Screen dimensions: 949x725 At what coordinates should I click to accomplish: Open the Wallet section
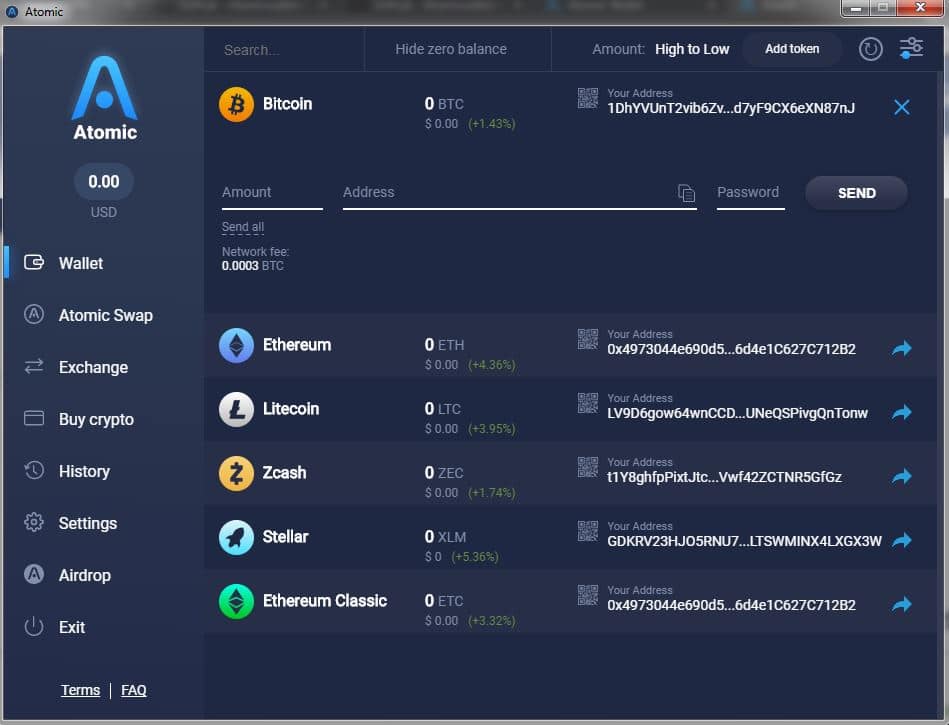(80, 263)
